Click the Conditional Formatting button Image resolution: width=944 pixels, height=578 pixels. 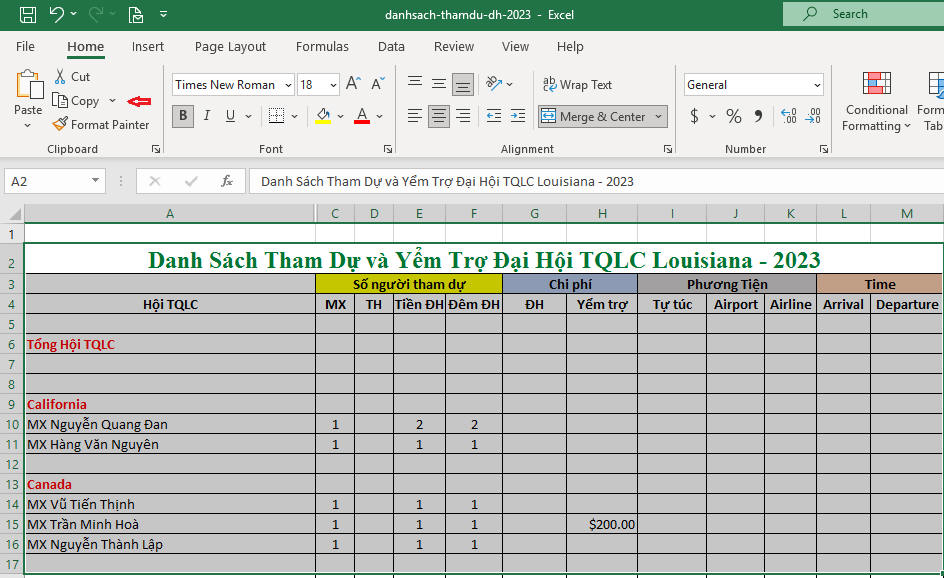click(876, 105)
